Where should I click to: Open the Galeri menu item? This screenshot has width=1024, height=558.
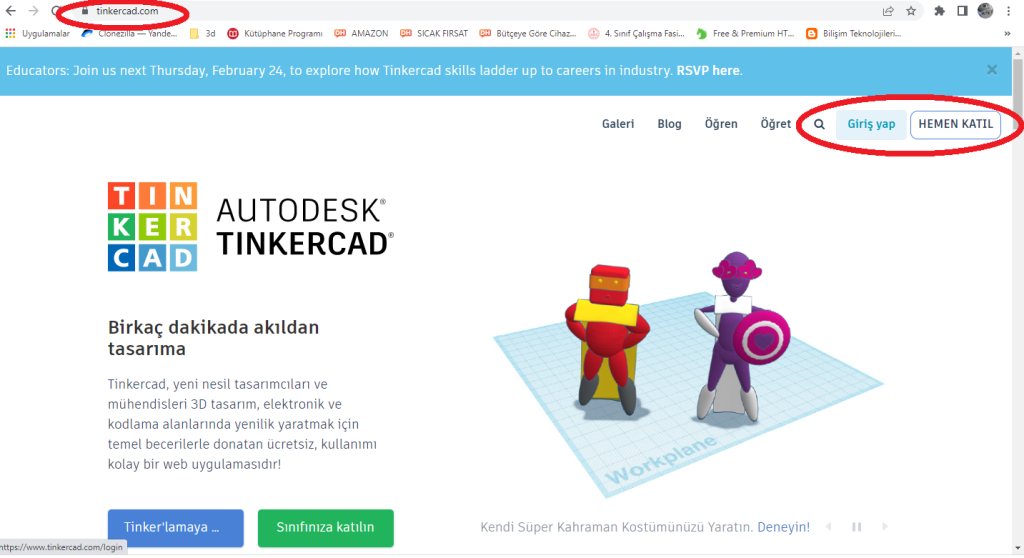[x=618, y=124]
